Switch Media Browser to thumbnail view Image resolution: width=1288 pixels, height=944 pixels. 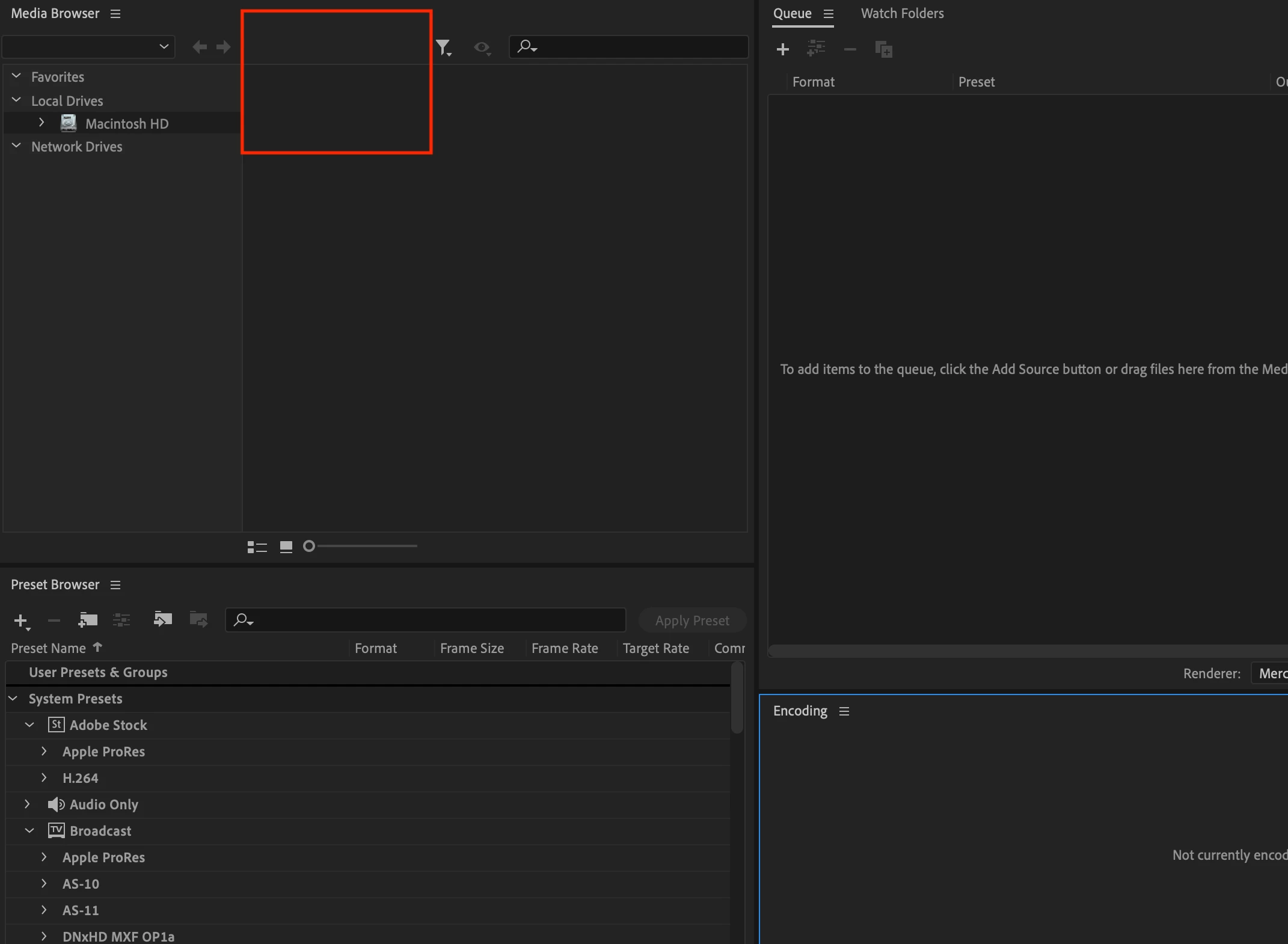pyautogui.click(x=286, y=547)
